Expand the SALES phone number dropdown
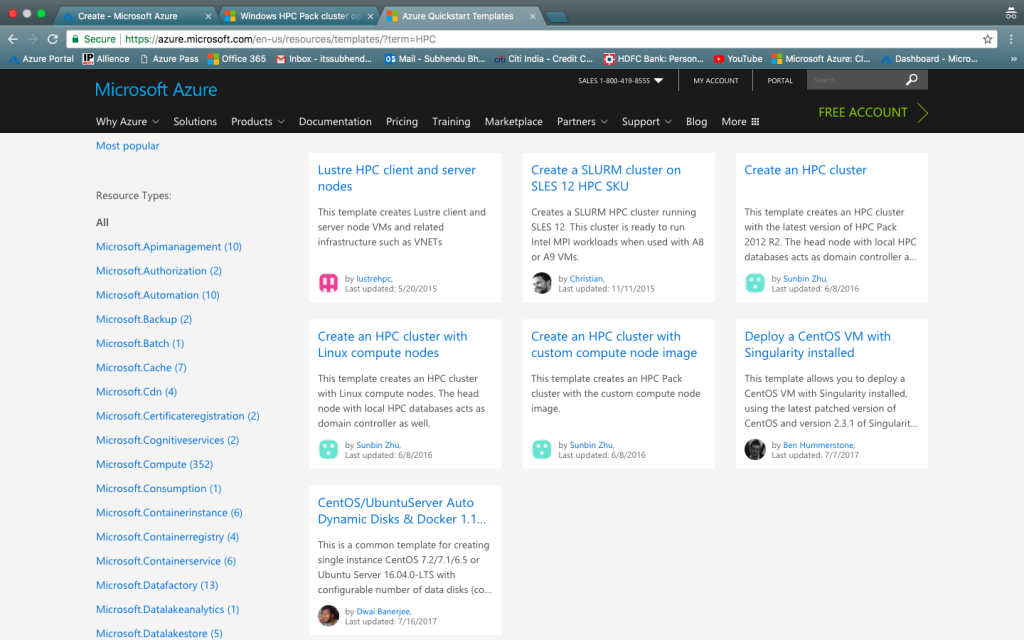 [x=658, y=80]
